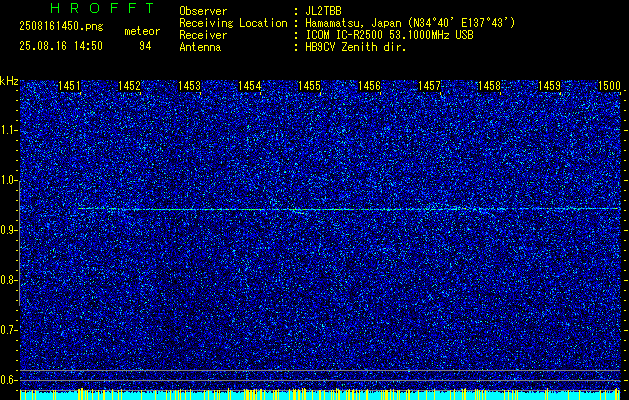This screenshot has width=629, height=400.
Task: Click the Receiver label
Action: click(203, 35)
